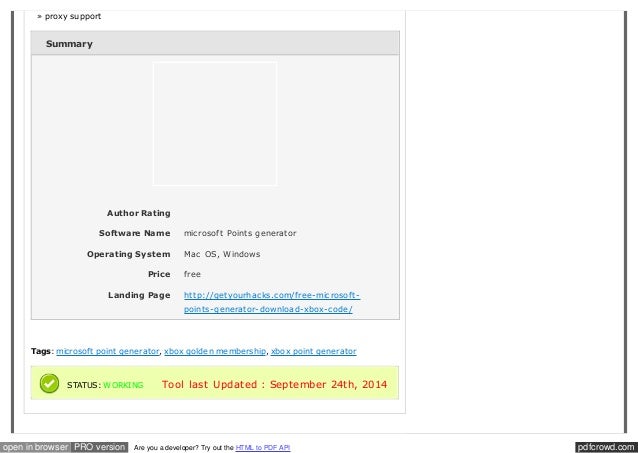Screen dimensions: 638x453
Task: Click the HTML to PDF API link
Action: (263, 447)
